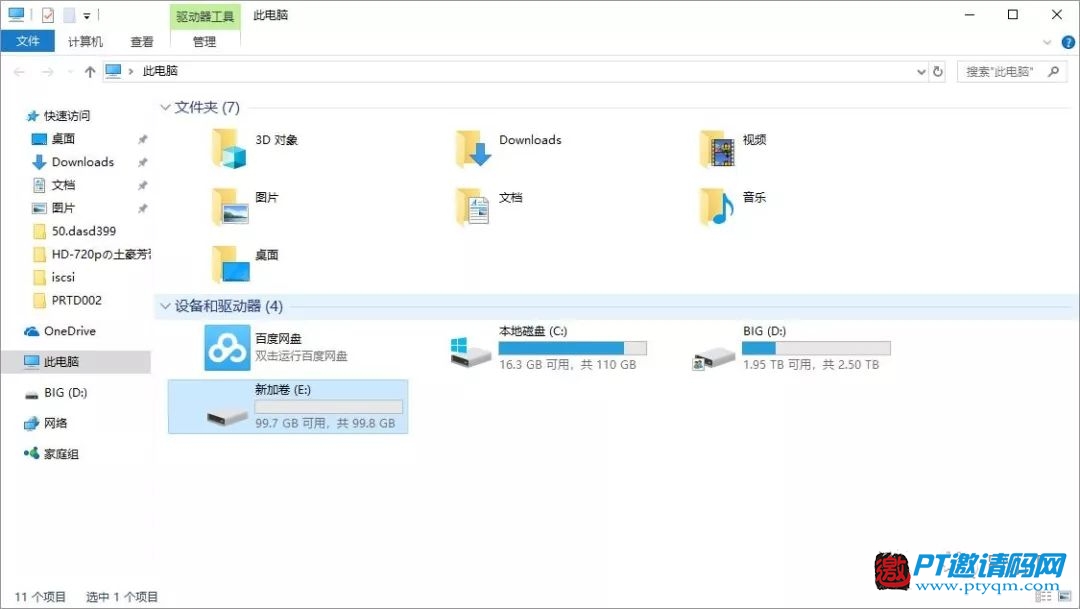Click the forward navigation arrow

[x=47, y=72]
